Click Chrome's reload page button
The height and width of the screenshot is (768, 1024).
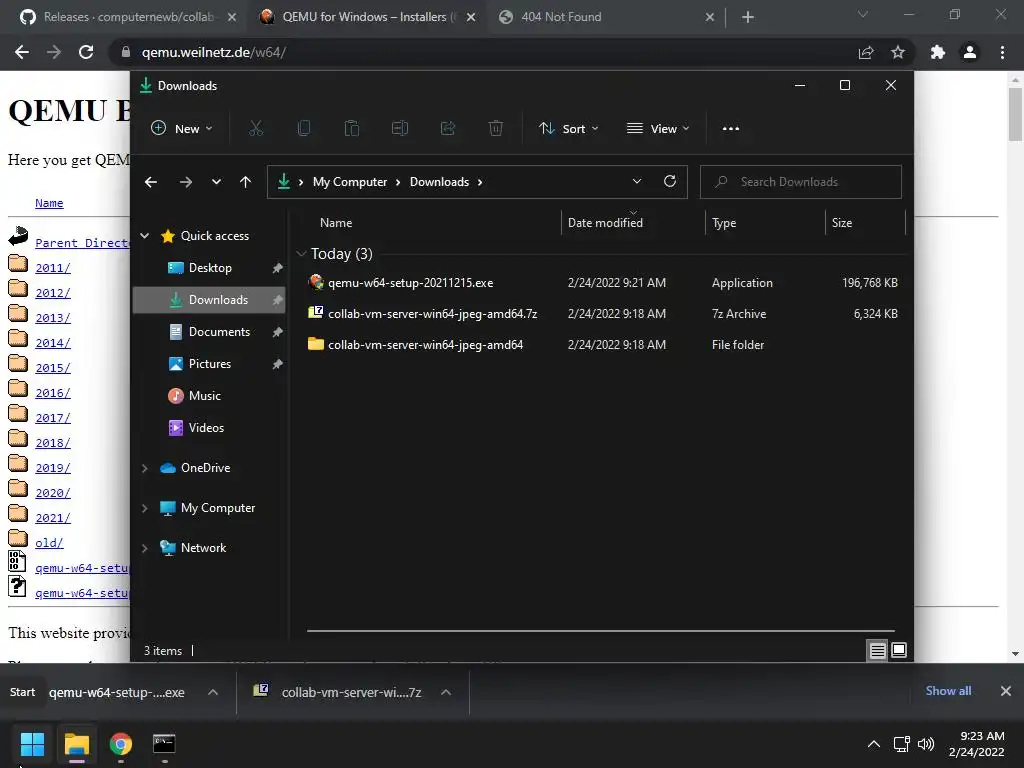pos(86,52)
